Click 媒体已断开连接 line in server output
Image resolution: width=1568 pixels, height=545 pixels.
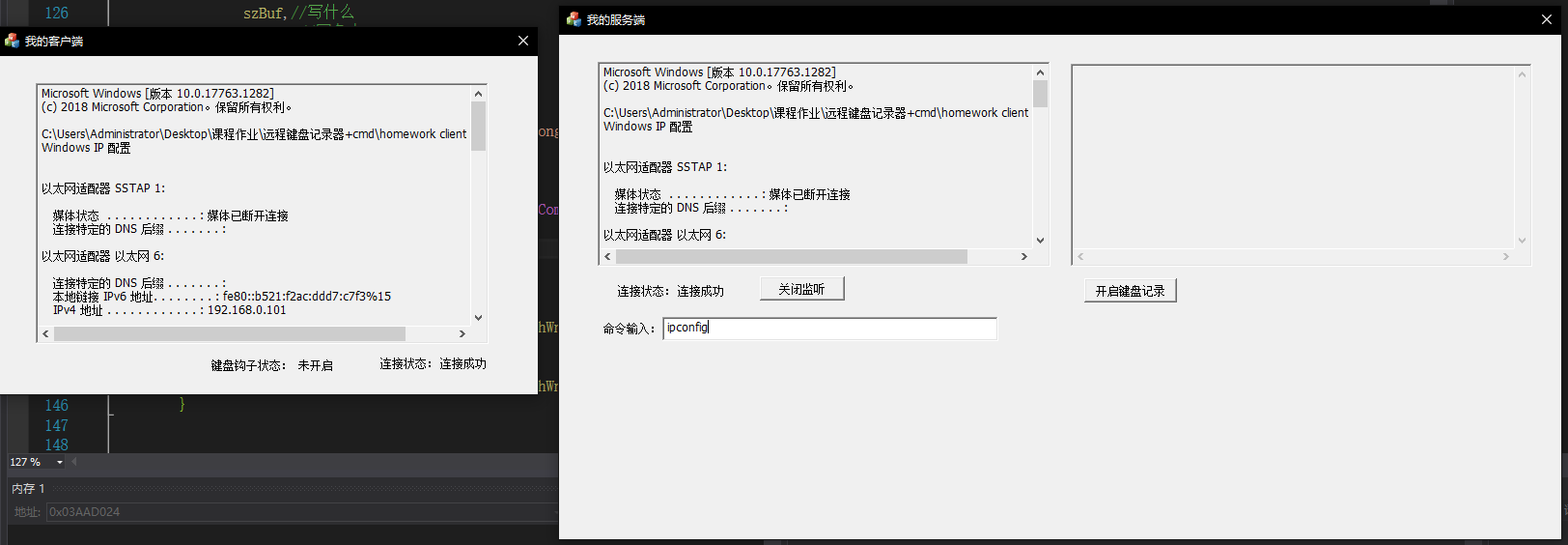732,194
